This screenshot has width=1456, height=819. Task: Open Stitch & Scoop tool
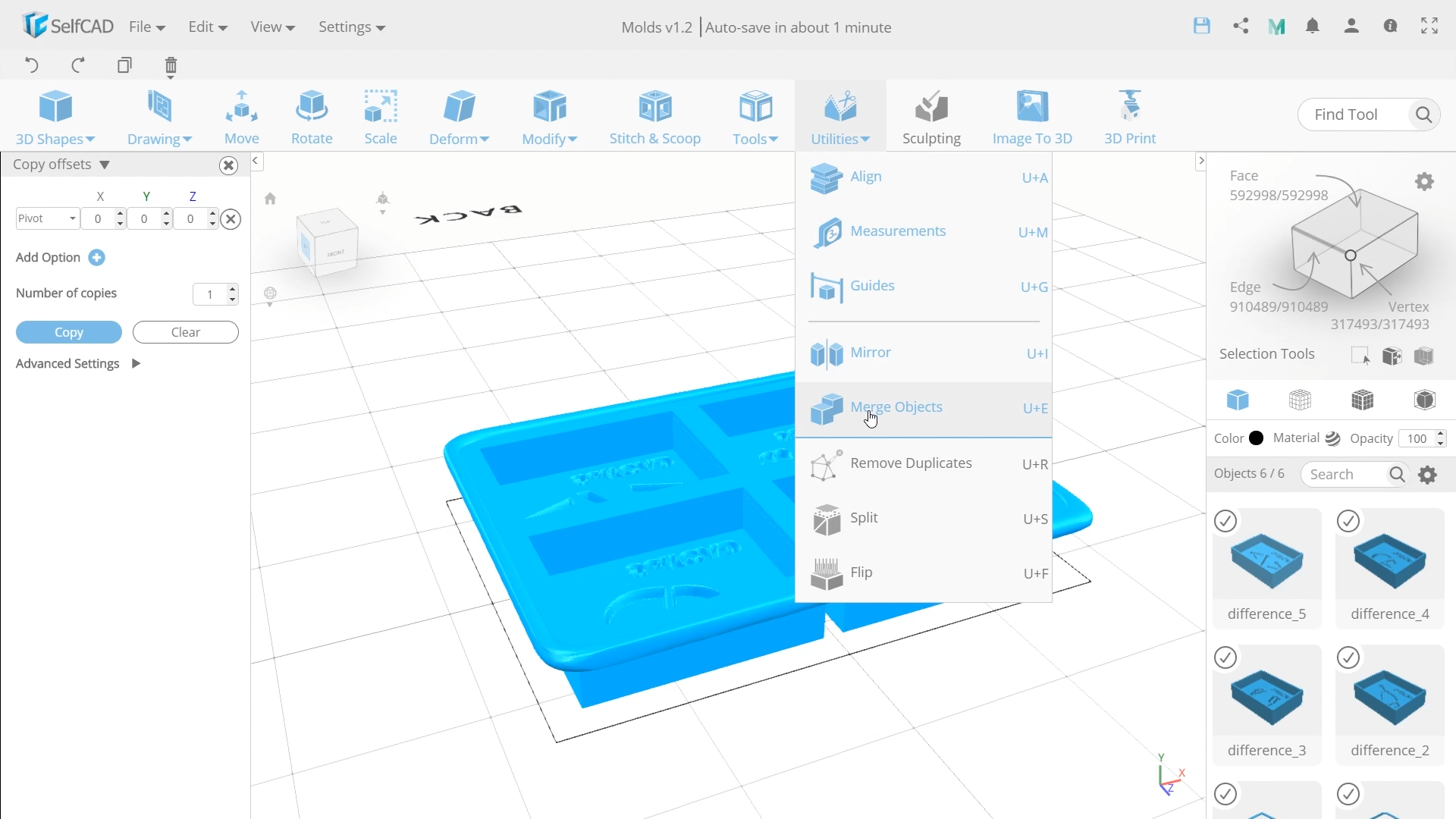tap(655, 118)
